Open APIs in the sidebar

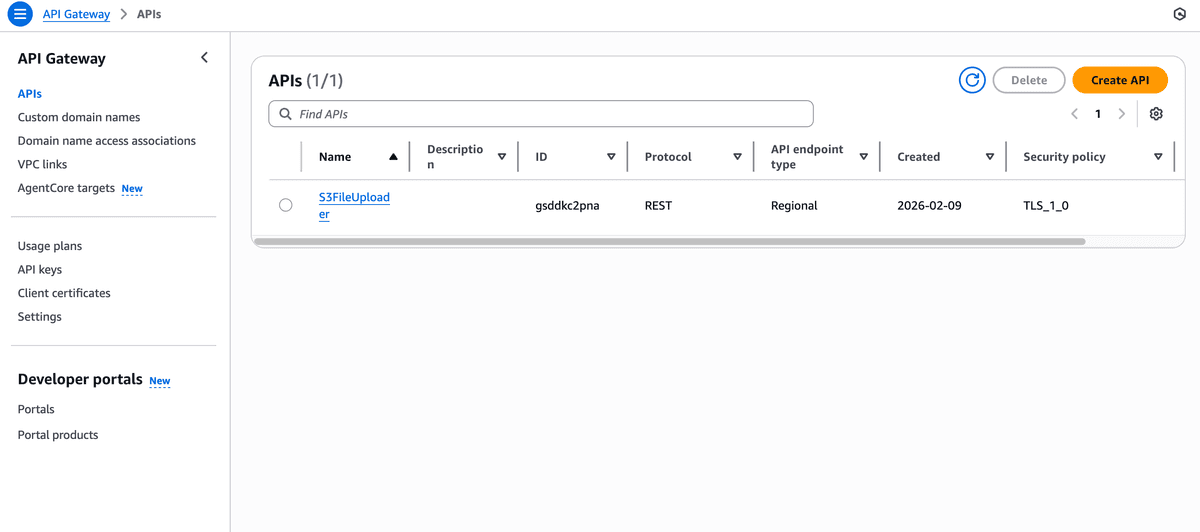click(30, 93)
